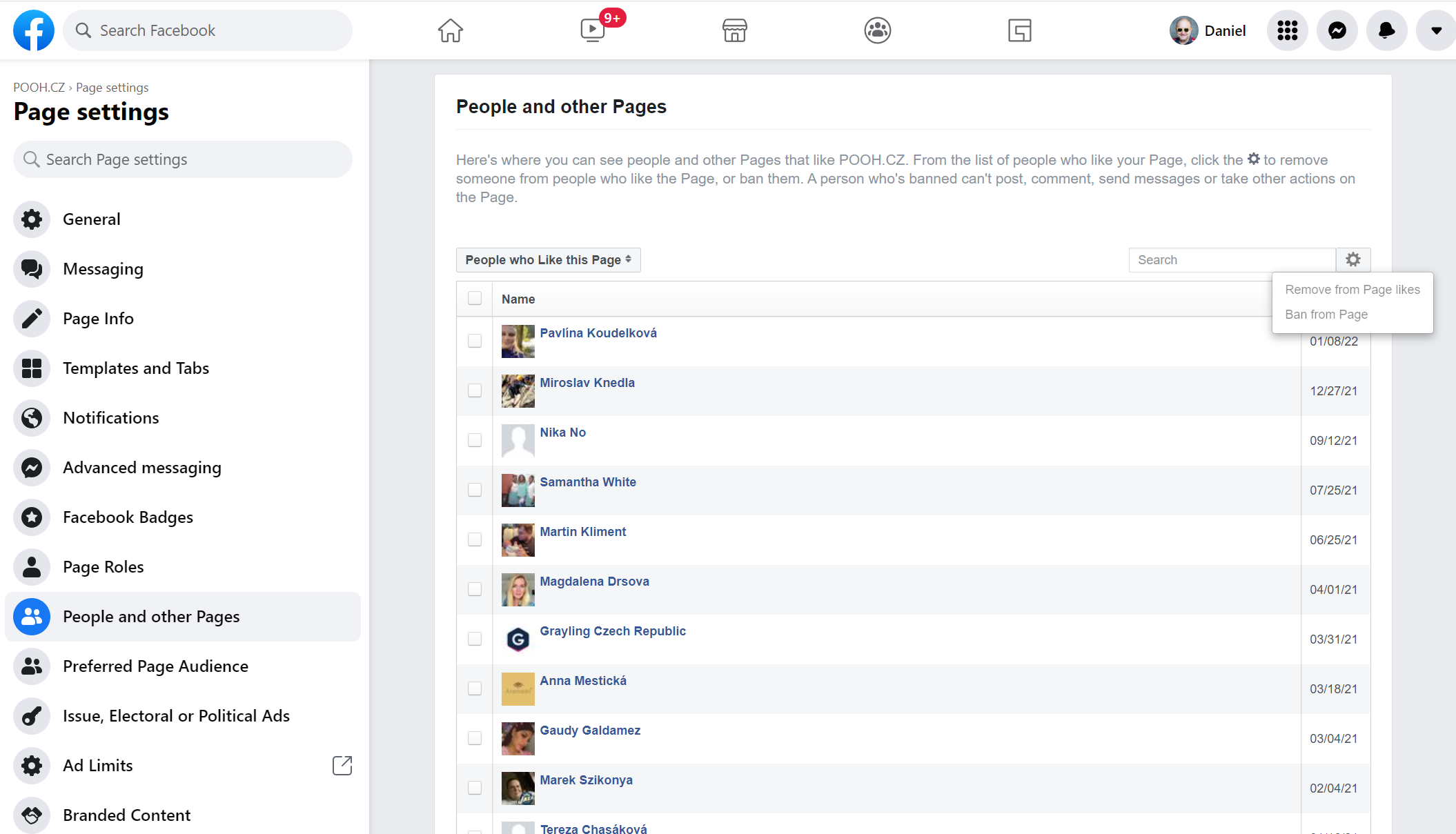Check the box for Pavlína Koudelková

pyautogui.click(x=475, y=341)
